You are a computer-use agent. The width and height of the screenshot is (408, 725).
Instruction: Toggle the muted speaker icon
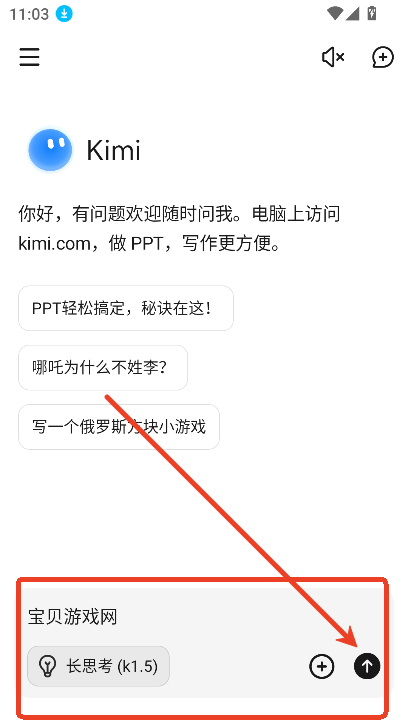click(x=333, y=57)
